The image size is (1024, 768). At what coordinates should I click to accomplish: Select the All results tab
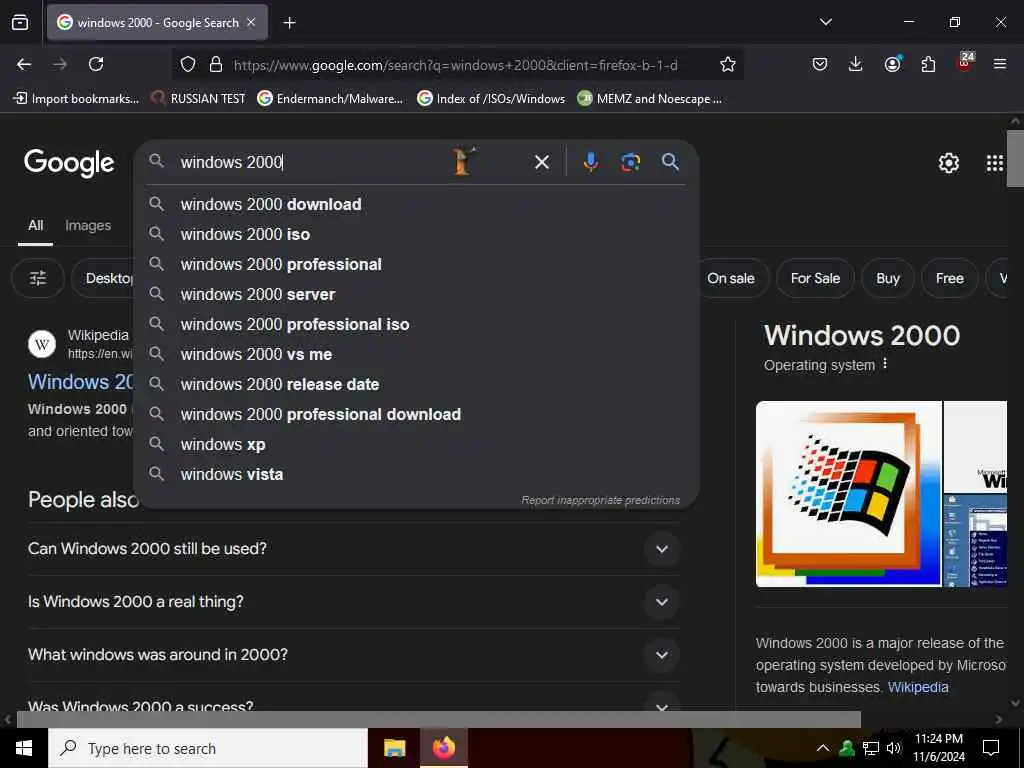35,225
